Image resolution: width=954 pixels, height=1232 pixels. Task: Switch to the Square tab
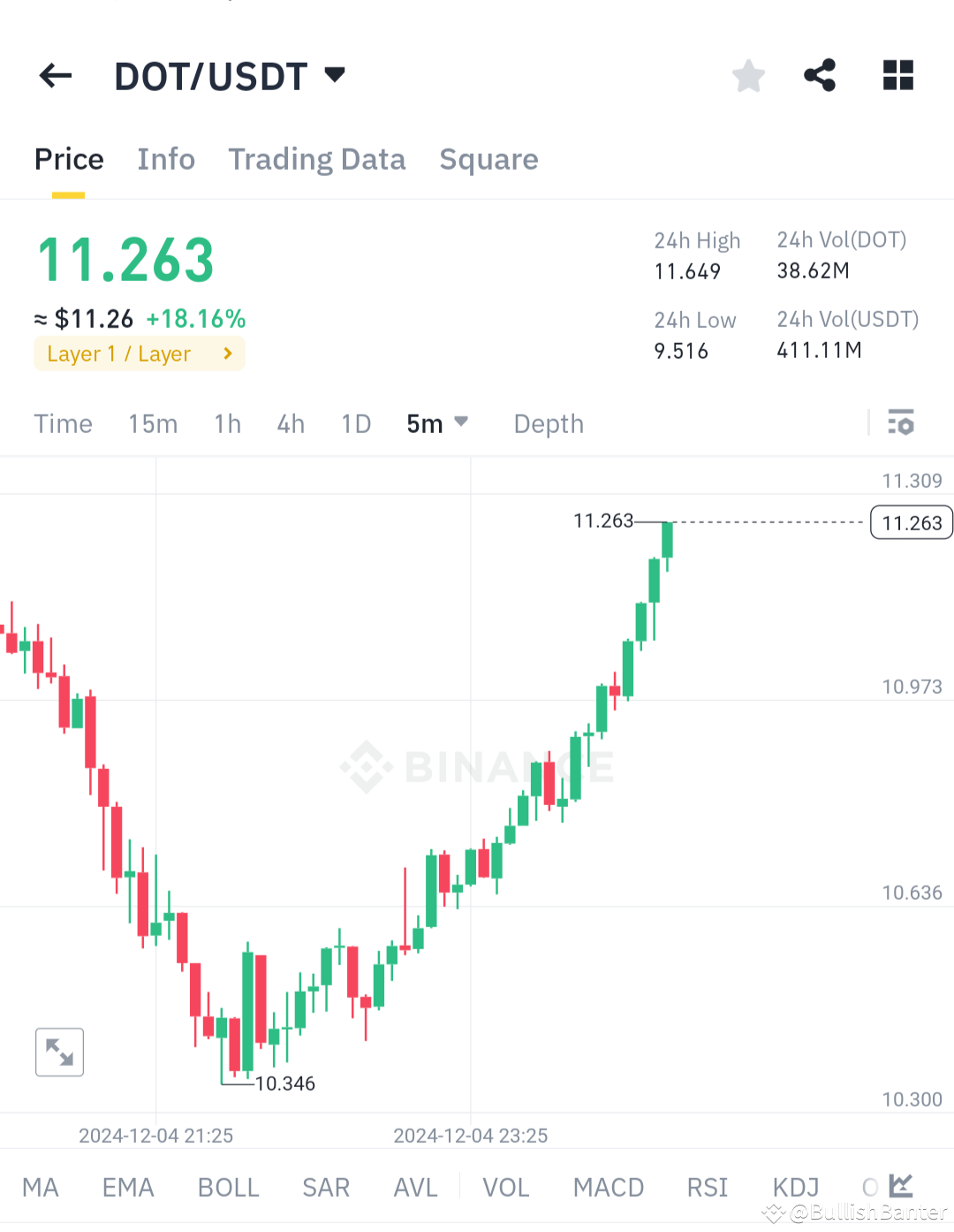pos(488,160)
